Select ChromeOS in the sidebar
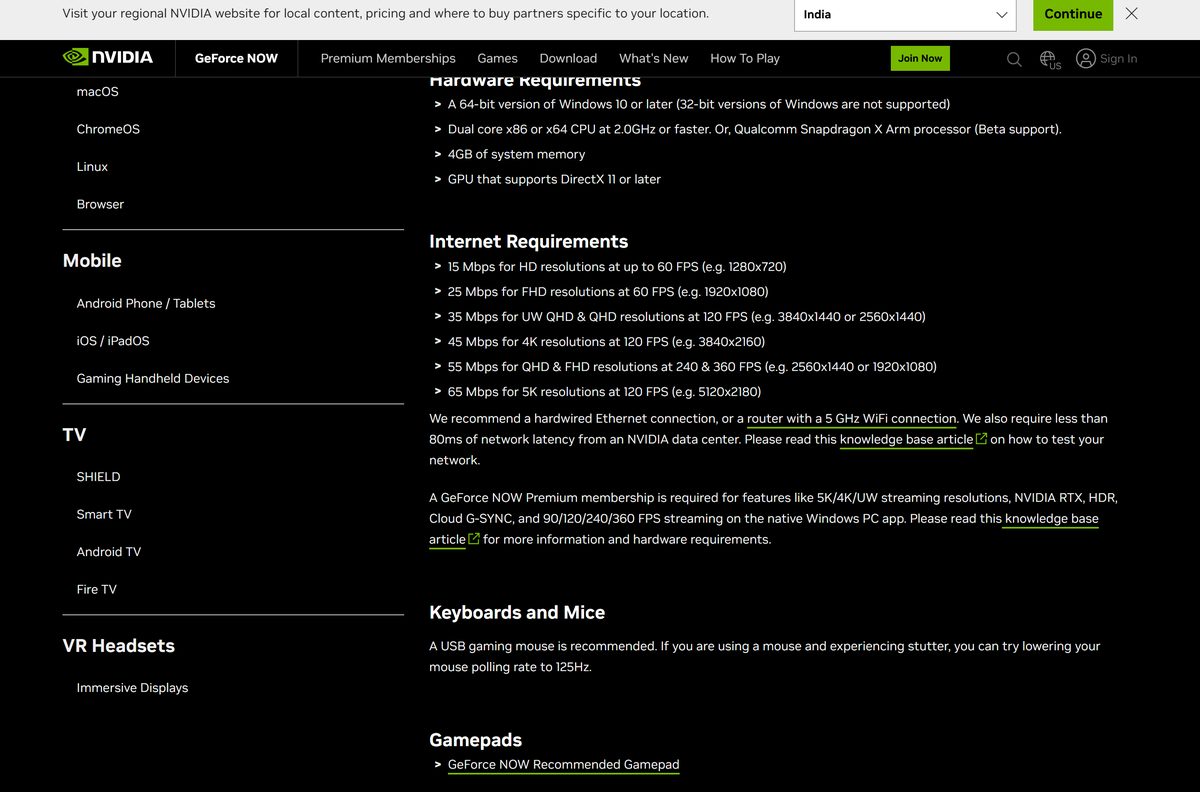Screen dimensions: 1200x792 coord(108,129)
